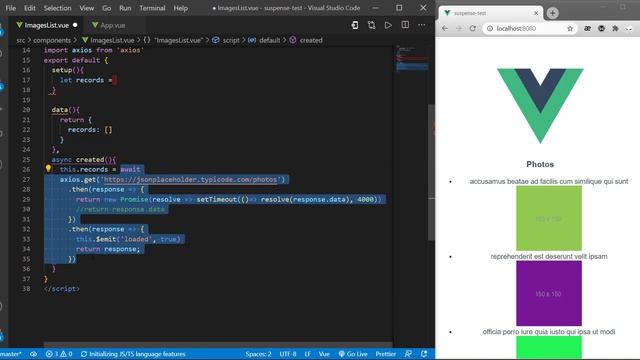This screenshot has width=640, height=360.
Task: Click the purple 150 x 150 photo thumbnail
Action: (x=549, y=293)
